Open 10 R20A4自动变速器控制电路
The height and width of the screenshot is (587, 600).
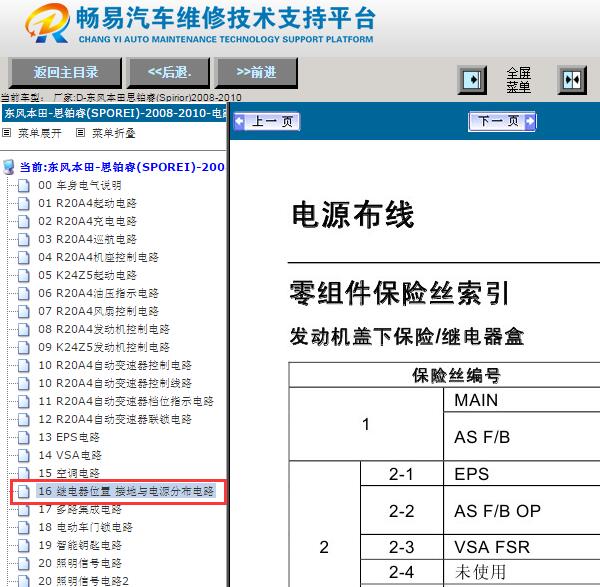pyautogui.click(x=115, y=365)
